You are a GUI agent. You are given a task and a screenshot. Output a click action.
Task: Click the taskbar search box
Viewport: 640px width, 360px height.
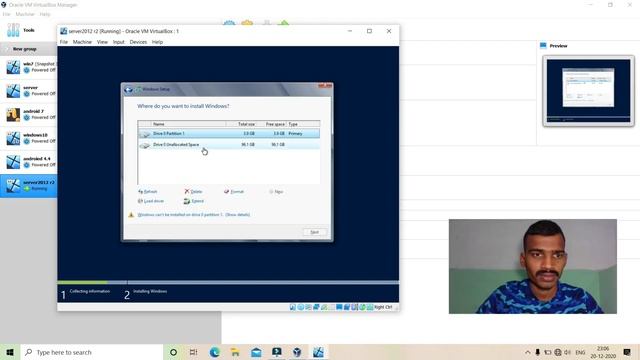[91, 352]
